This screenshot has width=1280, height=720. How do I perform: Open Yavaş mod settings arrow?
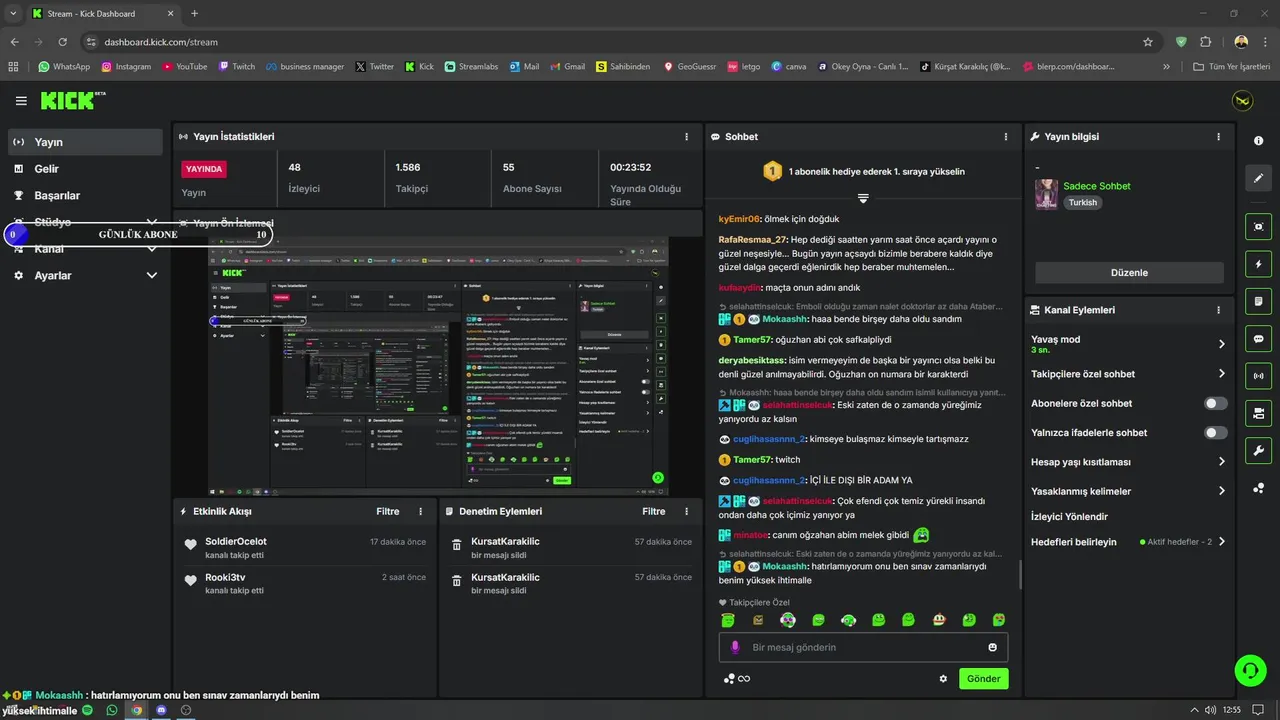tap(1221, 344)
